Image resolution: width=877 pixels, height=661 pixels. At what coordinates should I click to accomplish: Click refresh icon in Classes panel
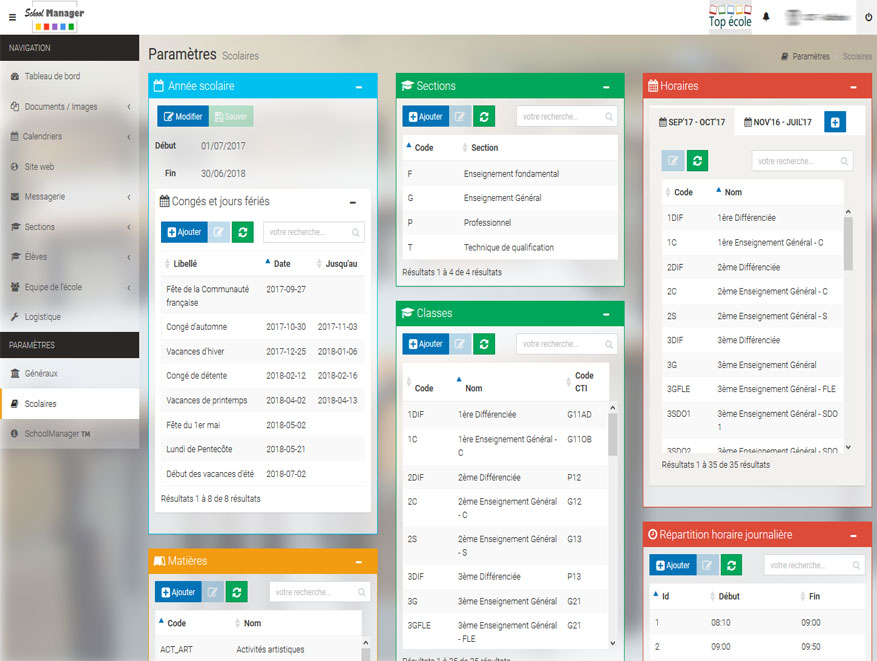tap(484, 343)
